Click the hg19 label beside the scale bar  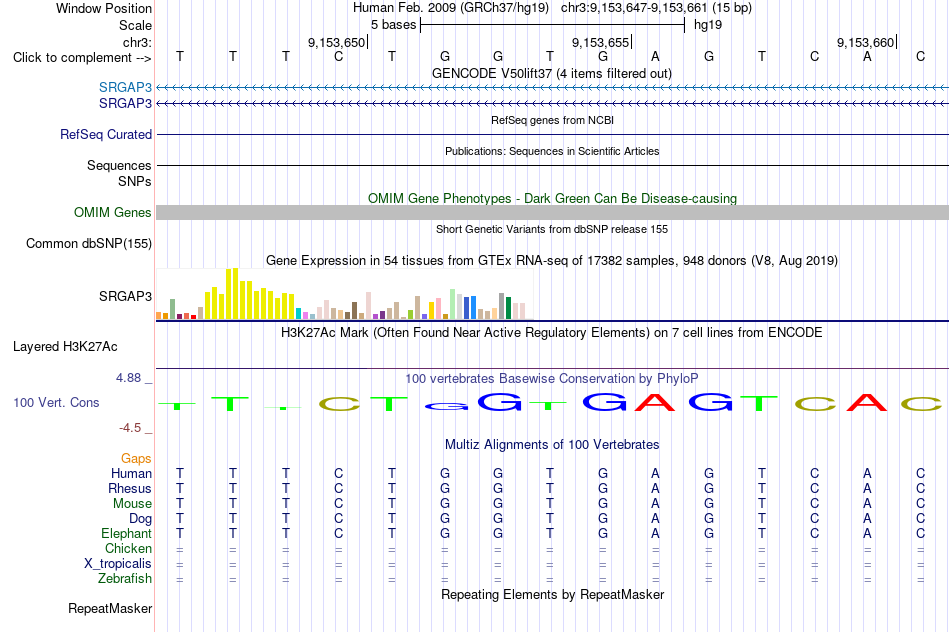point(708,25)
